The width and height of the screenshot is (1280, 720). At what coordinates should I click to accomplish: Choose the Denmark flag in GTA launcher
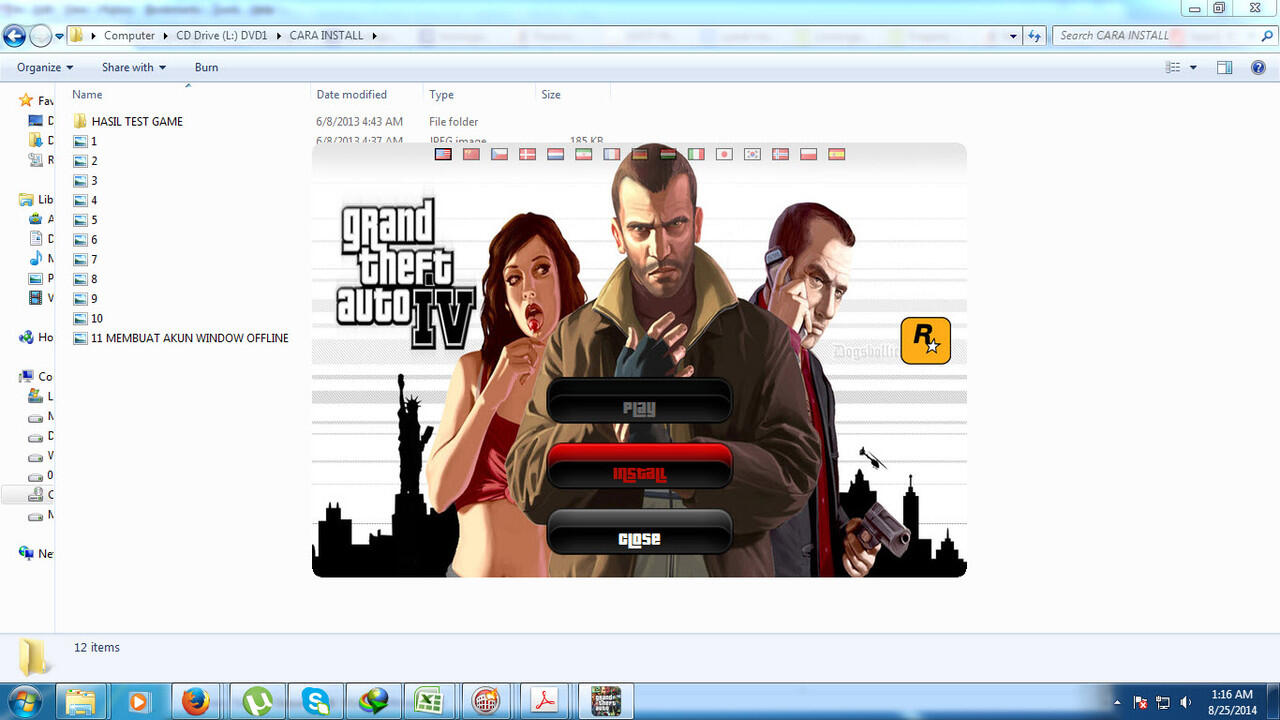point(527,154)
